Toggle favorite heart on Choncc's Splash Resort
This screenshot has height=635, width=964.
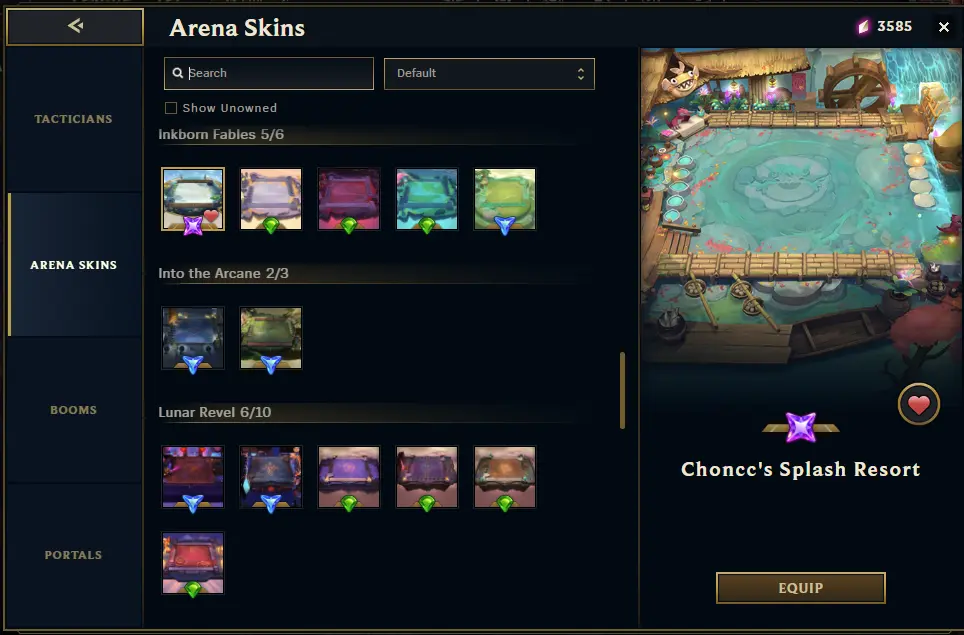[x=919, y=404]
